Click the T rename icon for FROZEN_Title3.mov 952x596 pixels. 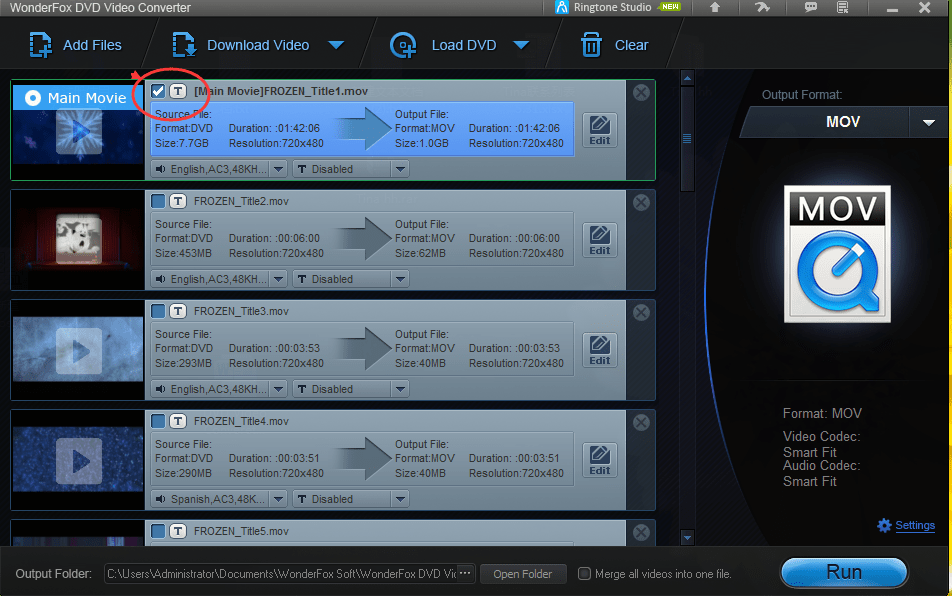[177, 311]
